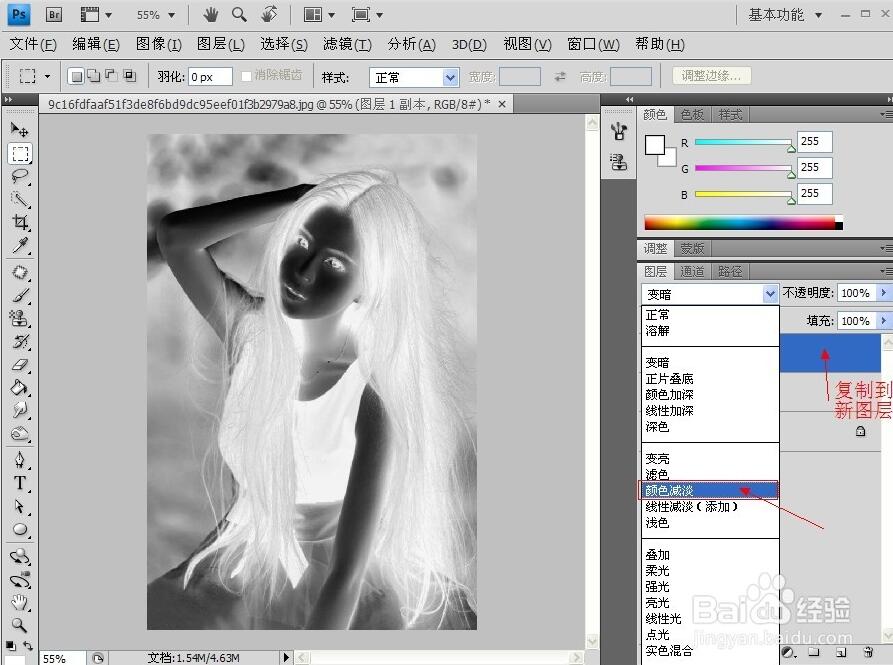893x665 pixels.
Task: Open the 样式 style dropdown showing 正常
Action: pyautogui.click(x=414, y=77)
